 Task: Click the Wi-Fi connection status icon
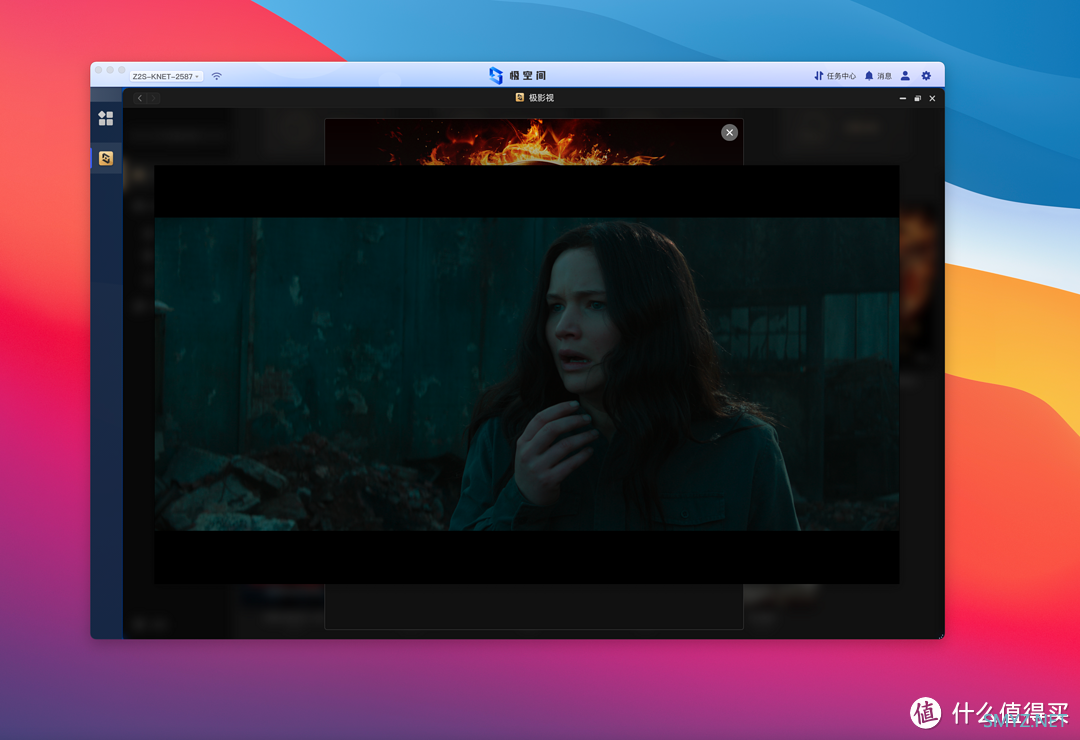[x=216, y=76]
